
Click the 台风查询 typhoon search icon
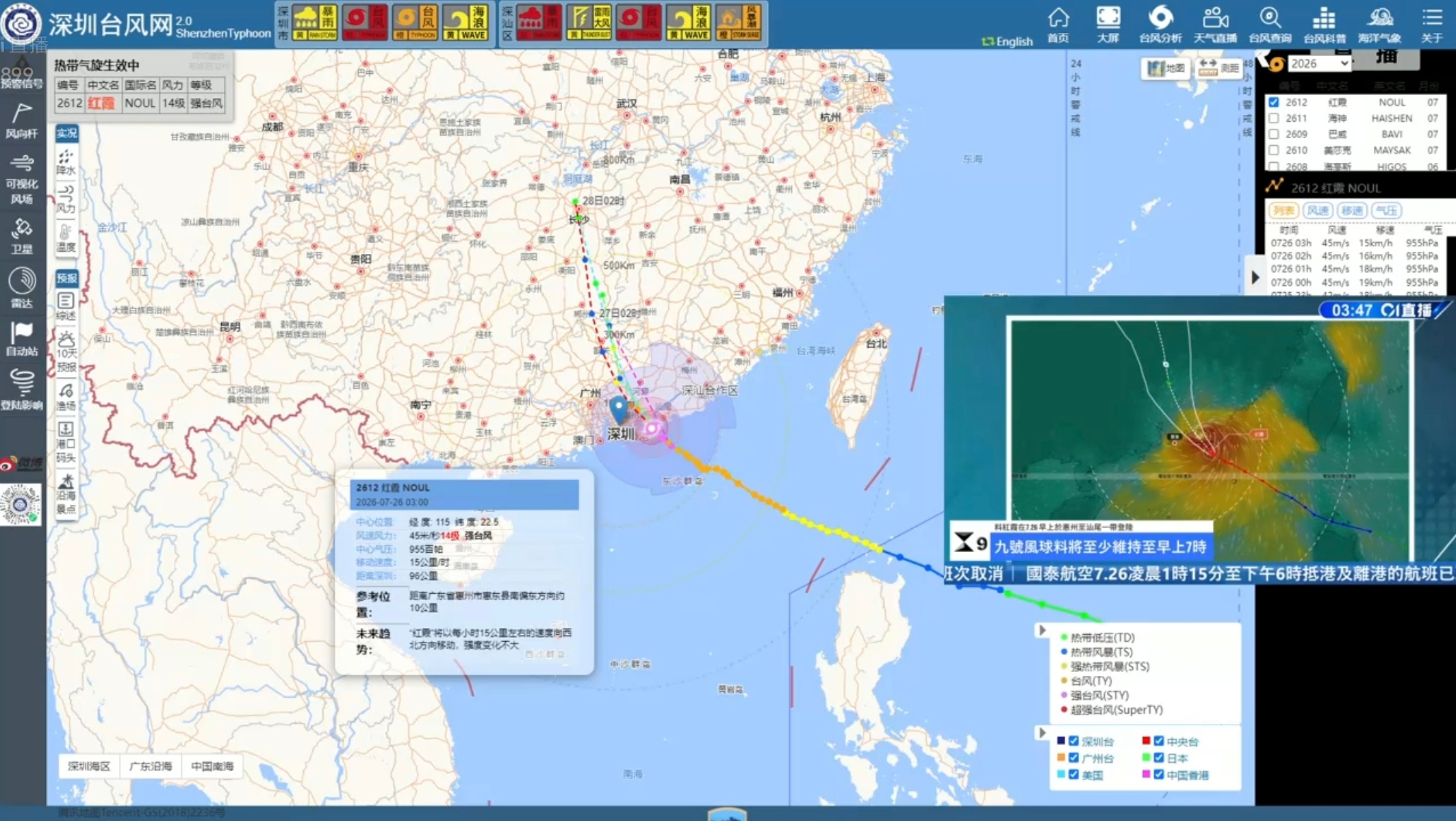pyautogui.click(x=1270, y=24)
